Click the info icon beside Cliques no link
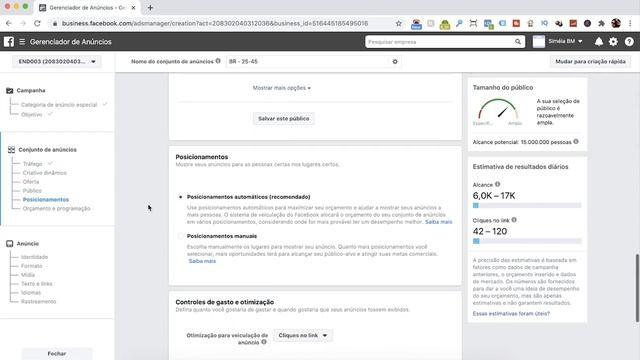The width and height of the screenshot is (640, 360). point(514,220)
